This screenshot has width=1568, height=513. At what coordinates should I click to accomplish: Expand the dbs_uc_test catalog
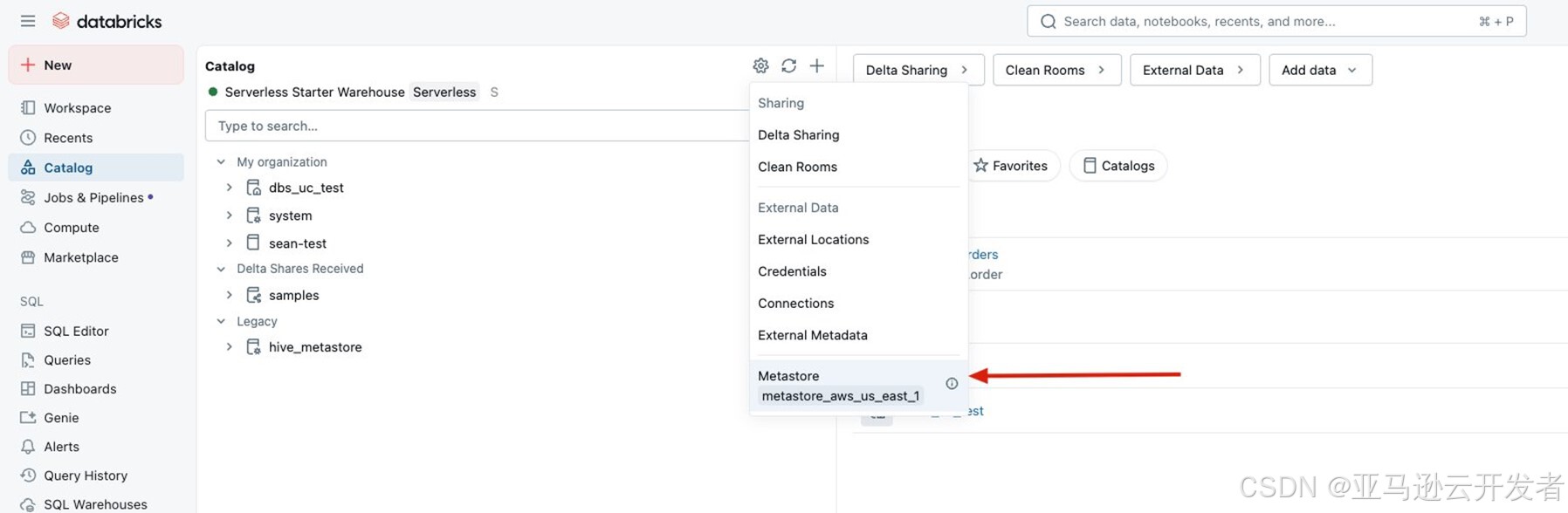coord(229,188)
